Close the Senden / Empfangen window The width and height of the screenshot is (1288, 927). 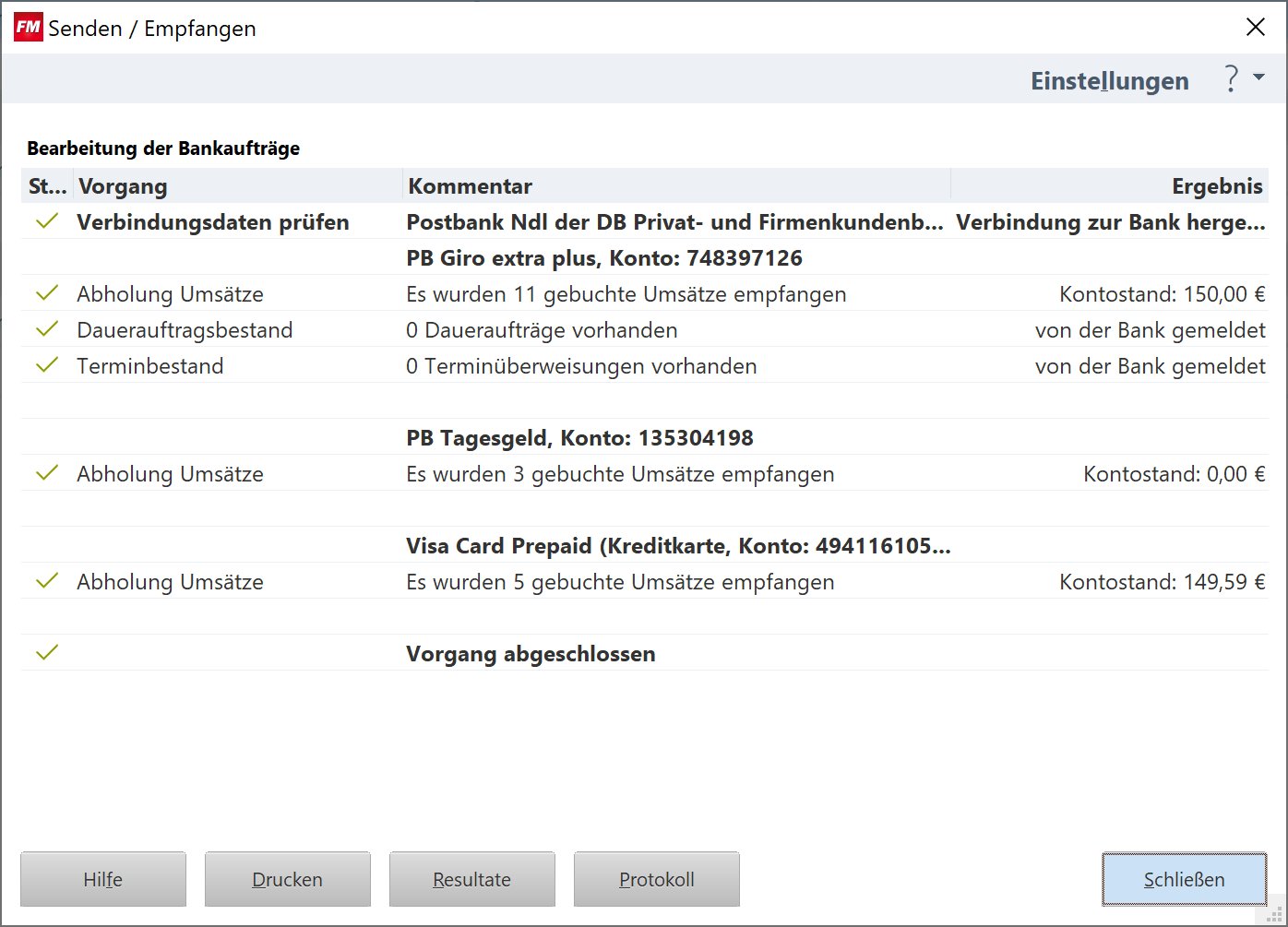coord(1256,28)
